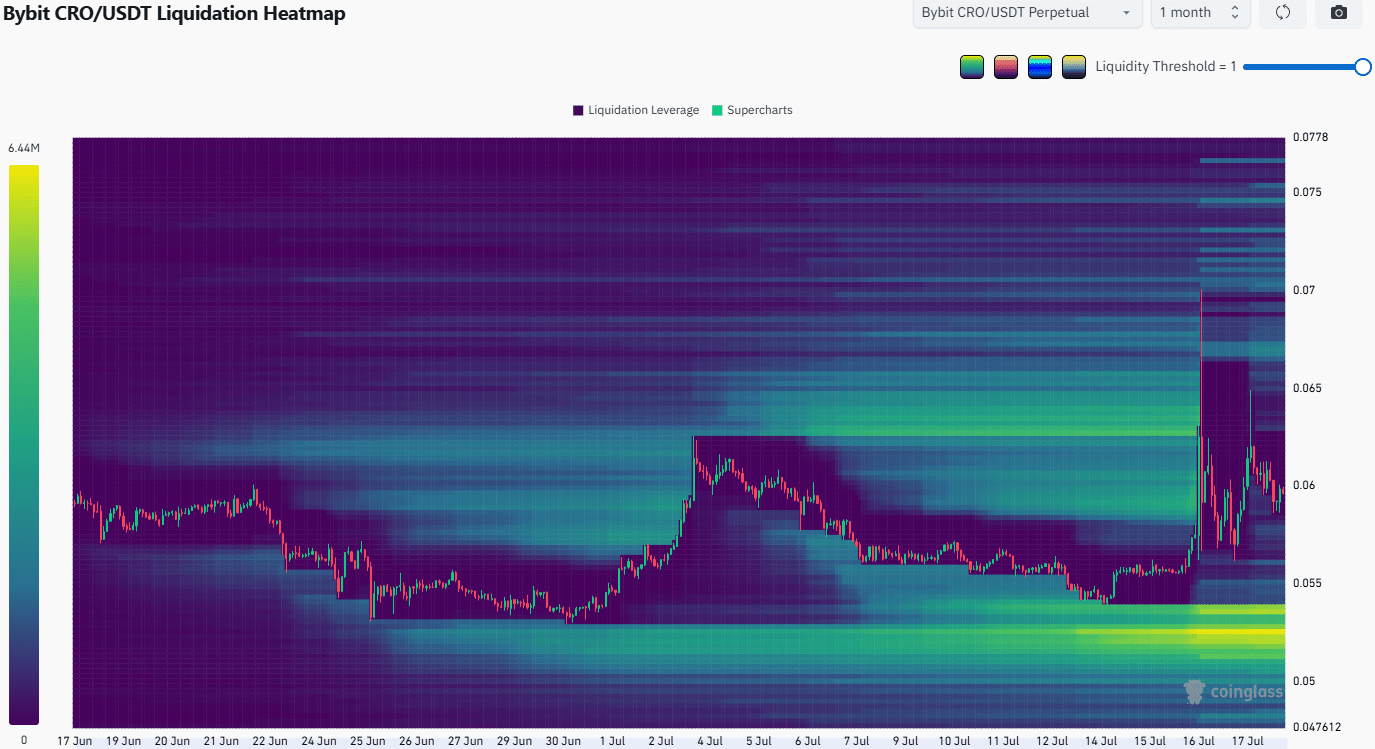Click the 10 Jul date label
The height and width of the screenshot is (749, 1375).
[x=954, y=741]
